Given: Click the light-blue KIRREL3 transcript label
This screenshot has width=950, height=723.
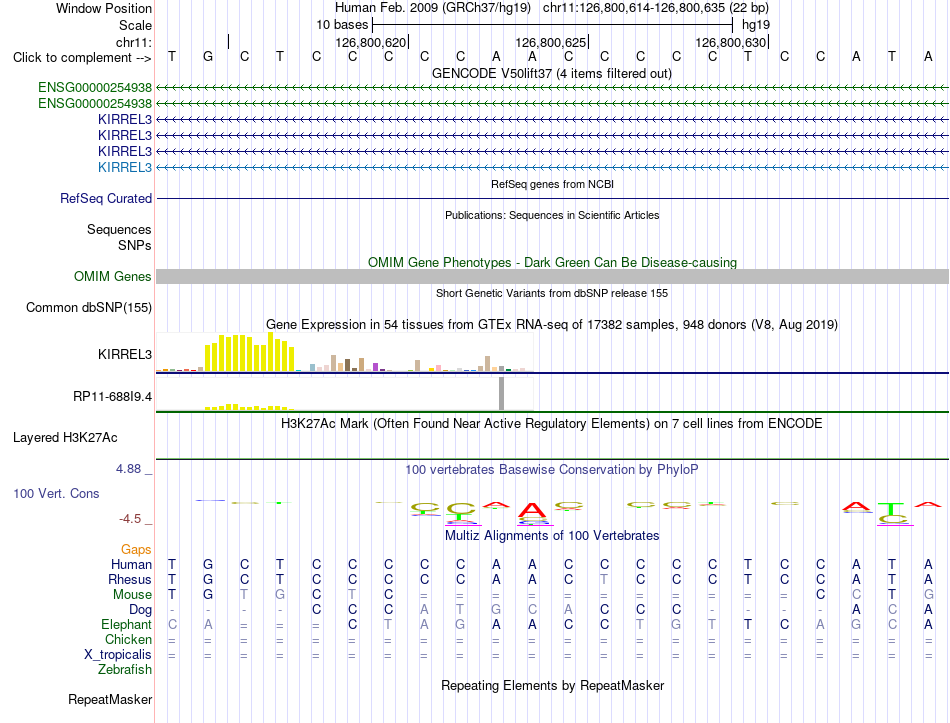Looking at the screenshot, I should point(125,167).
